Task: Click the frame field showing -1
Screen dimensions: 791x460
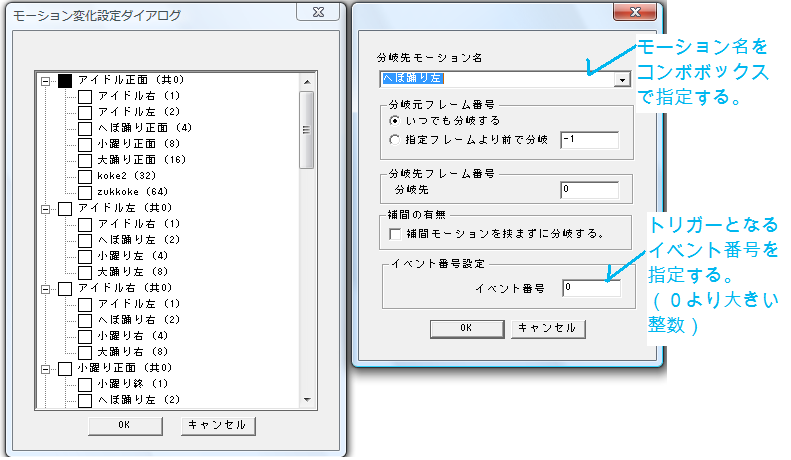Action: 590,139
